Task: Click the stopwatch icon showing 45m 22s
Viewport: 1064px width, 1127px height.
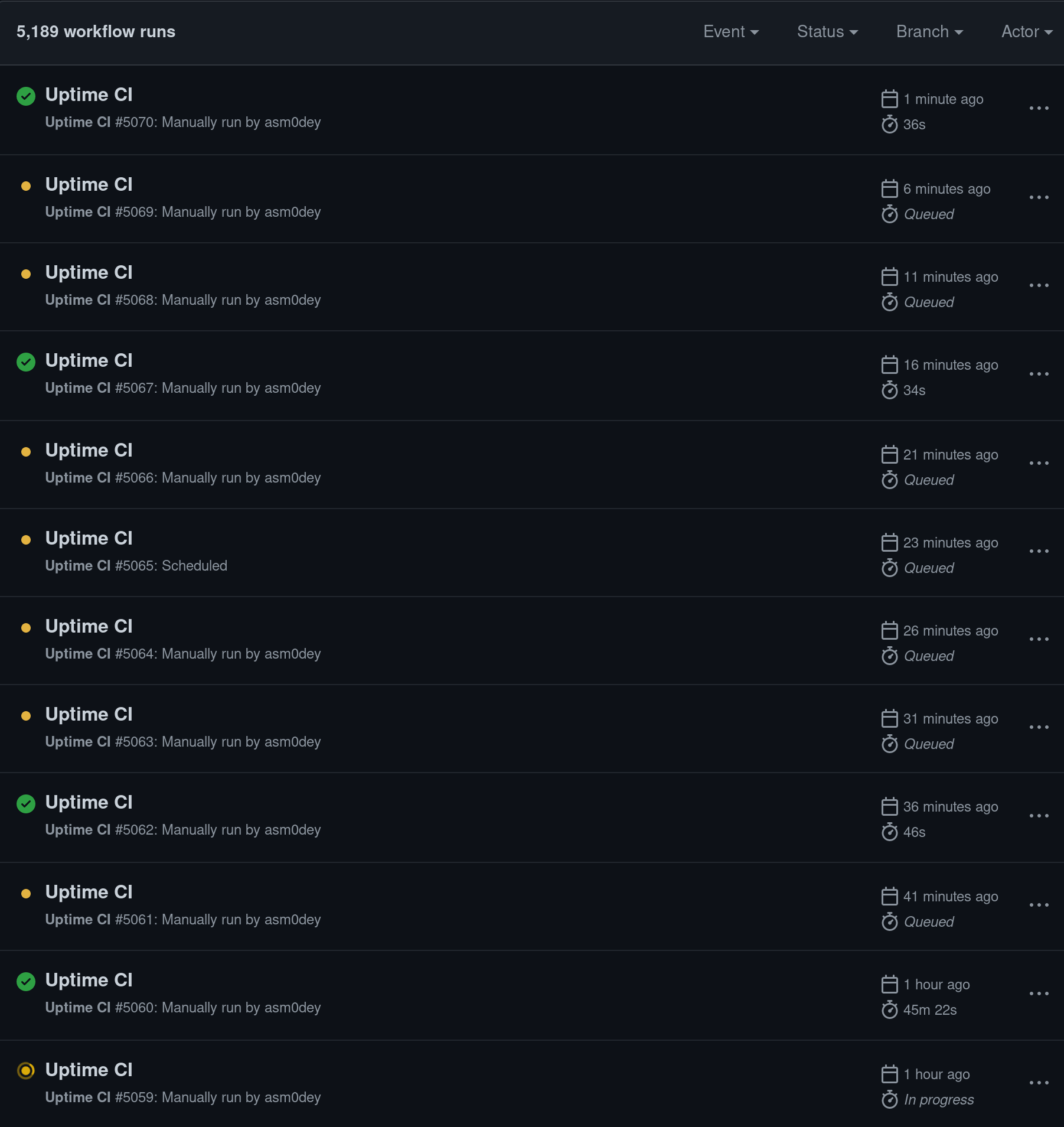Action: [889, 1010]
